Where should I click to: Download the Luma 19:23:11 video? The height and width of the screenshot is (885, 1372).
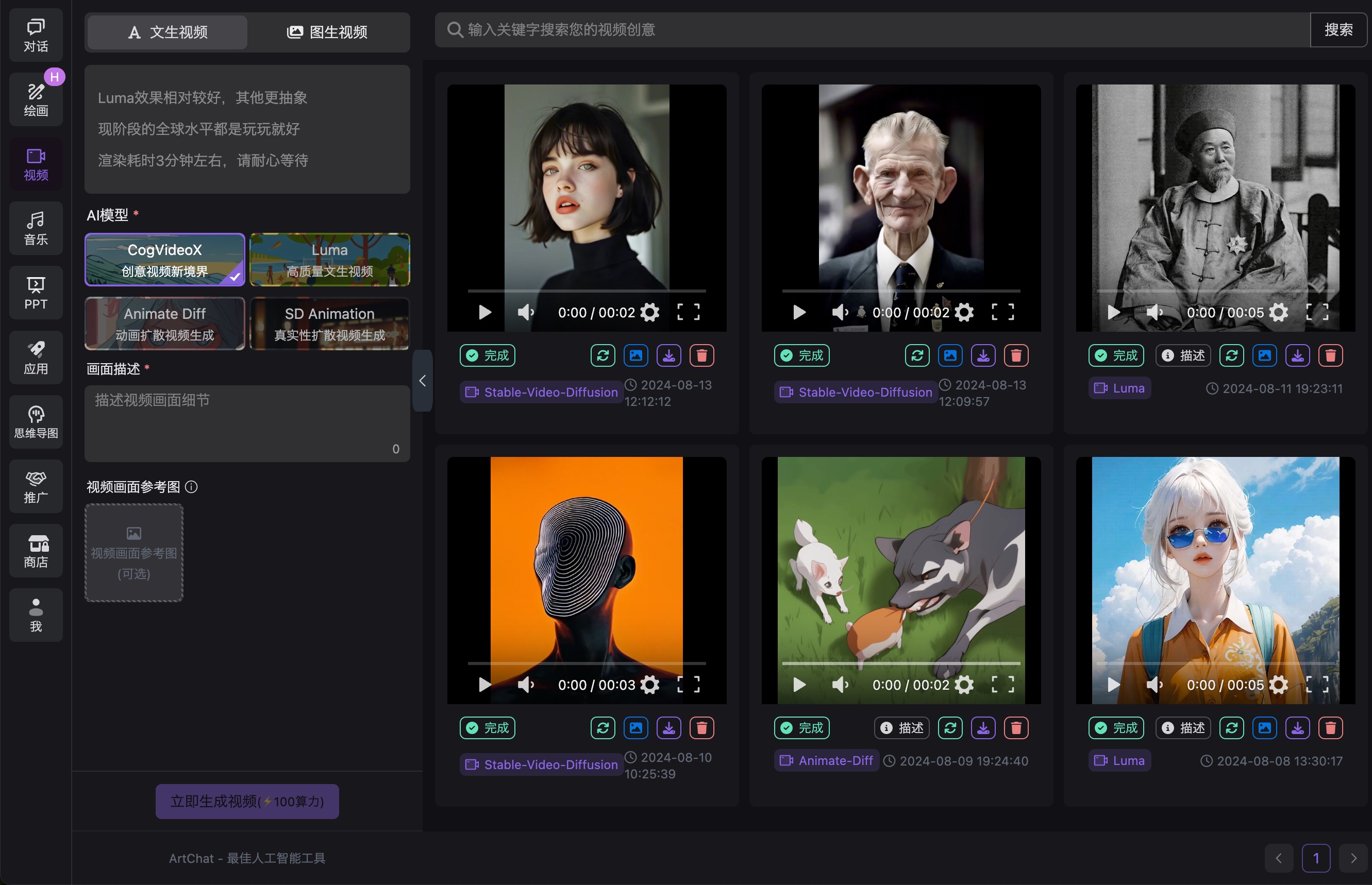[x=1298, y=355]
